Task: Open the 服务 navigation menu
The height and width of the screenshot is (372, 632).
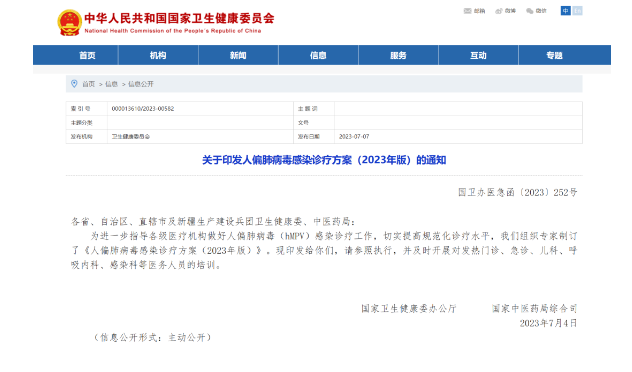Action: pyautogui.click(x=398, y=55)
